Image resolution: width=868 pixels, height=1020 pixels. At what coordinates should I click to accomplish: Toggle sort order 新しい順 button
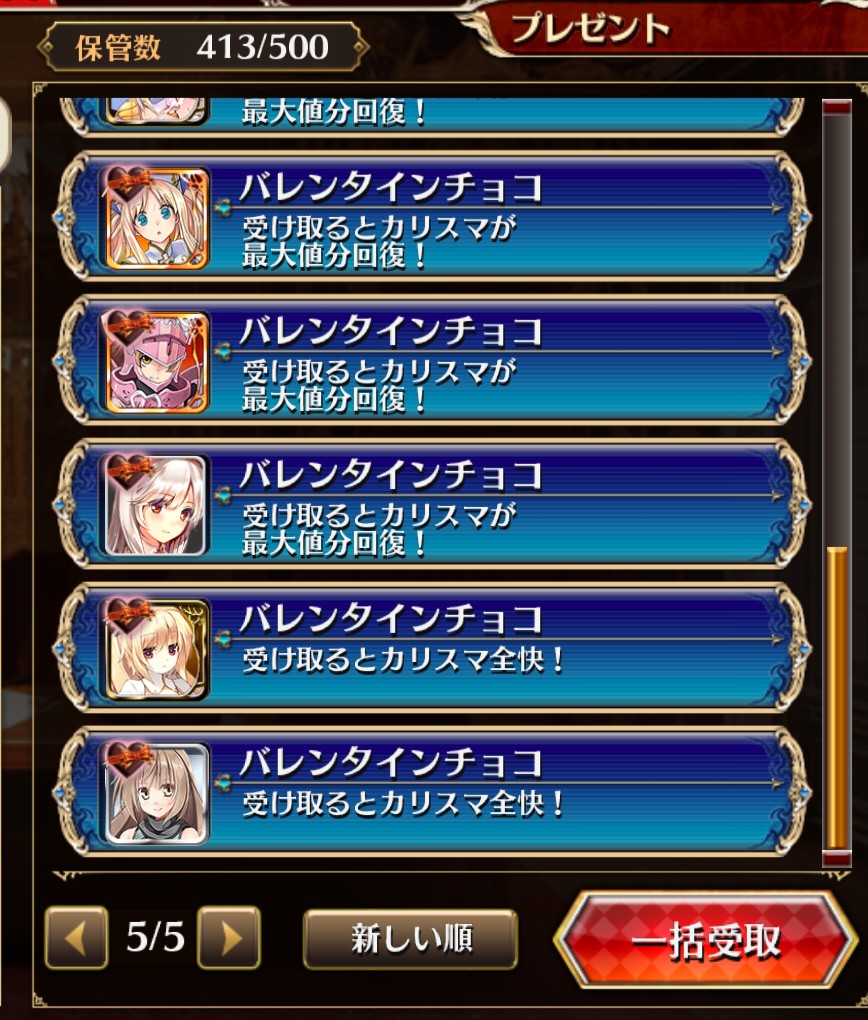411,939
